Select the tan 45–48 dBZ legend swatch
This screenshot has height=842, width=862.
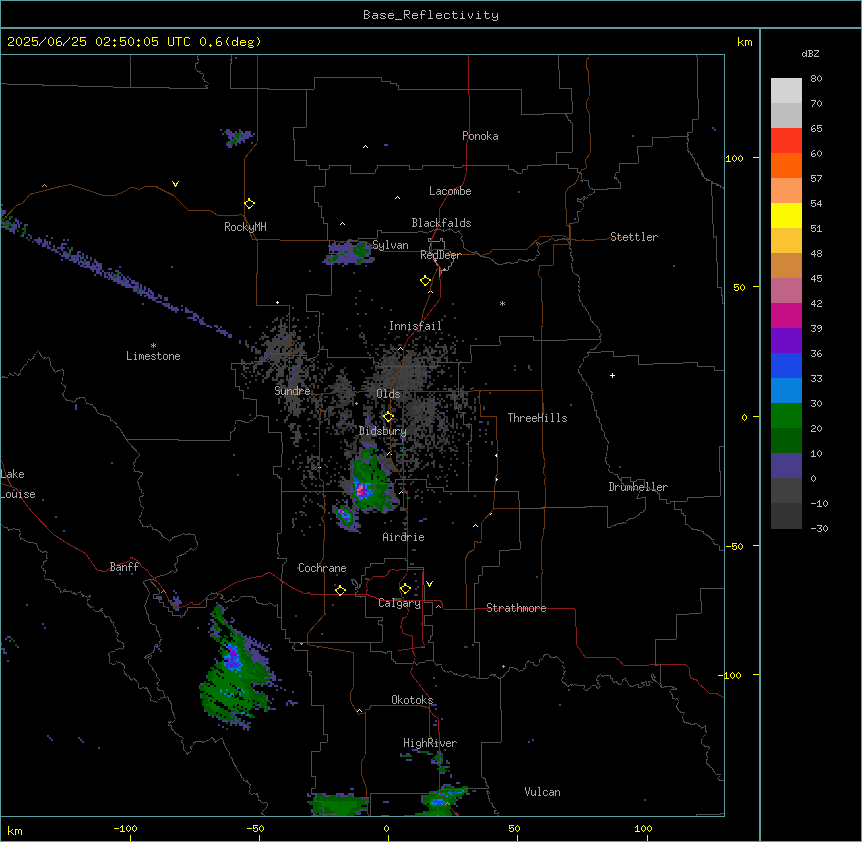click(786, 265)
